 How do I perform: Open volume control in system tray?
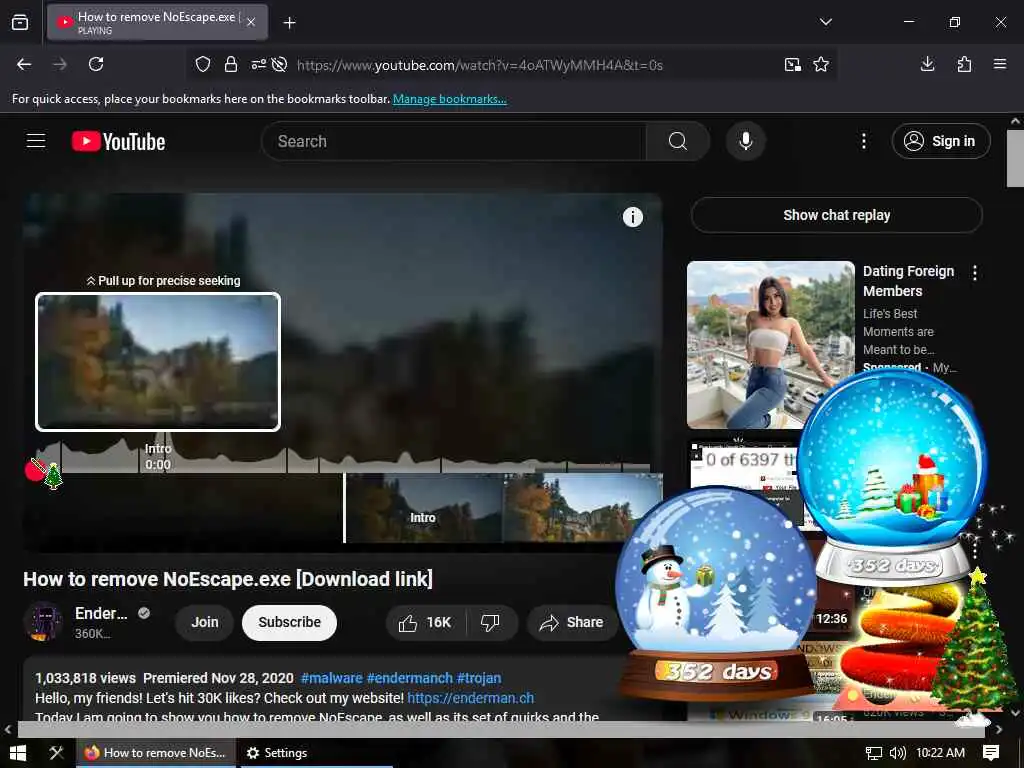pos(898,753)
